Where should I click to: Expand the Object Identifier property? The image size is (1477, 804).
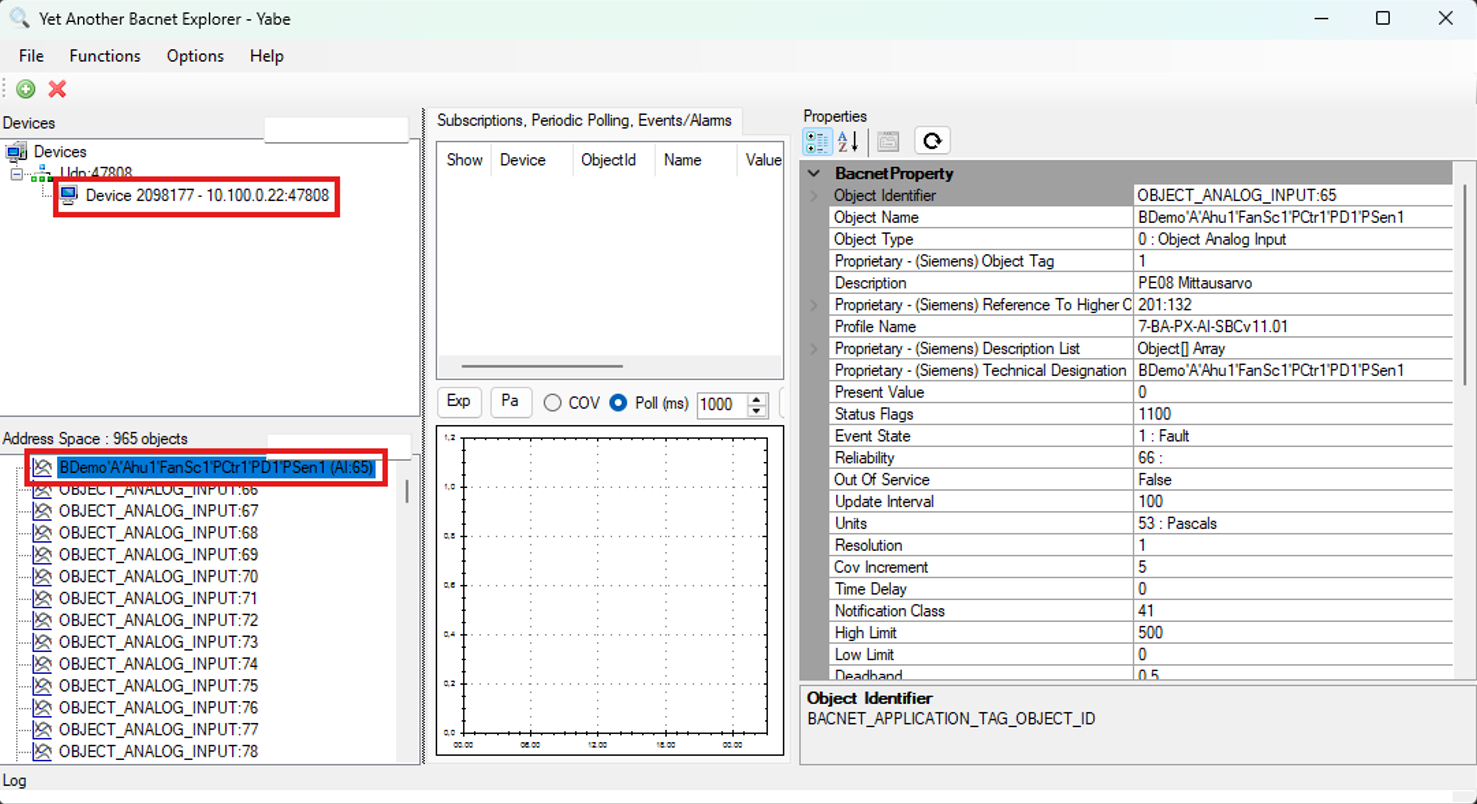coord(815,195)
